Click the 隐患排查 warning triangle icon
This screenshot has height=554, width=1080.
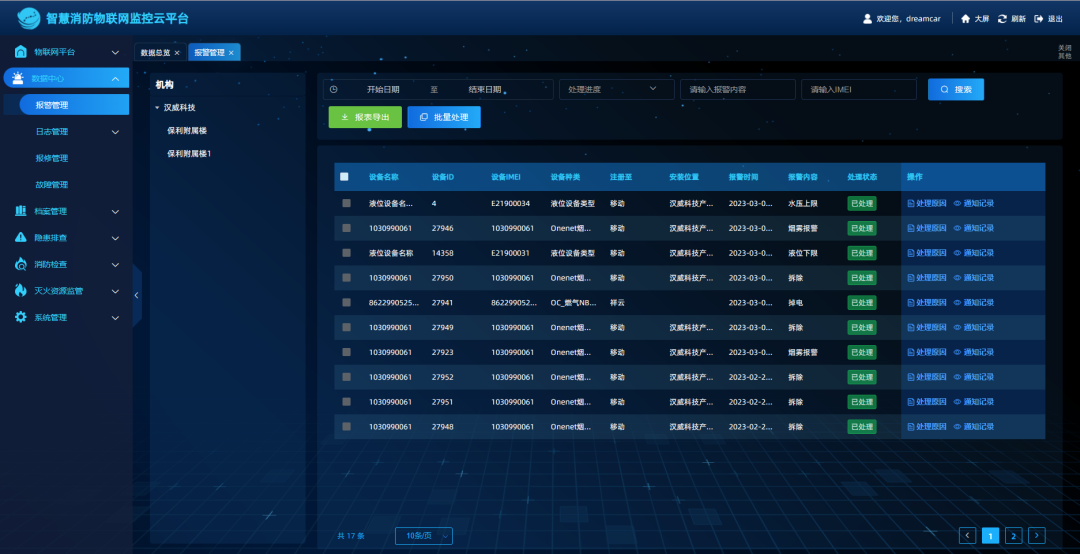[20, 238]
